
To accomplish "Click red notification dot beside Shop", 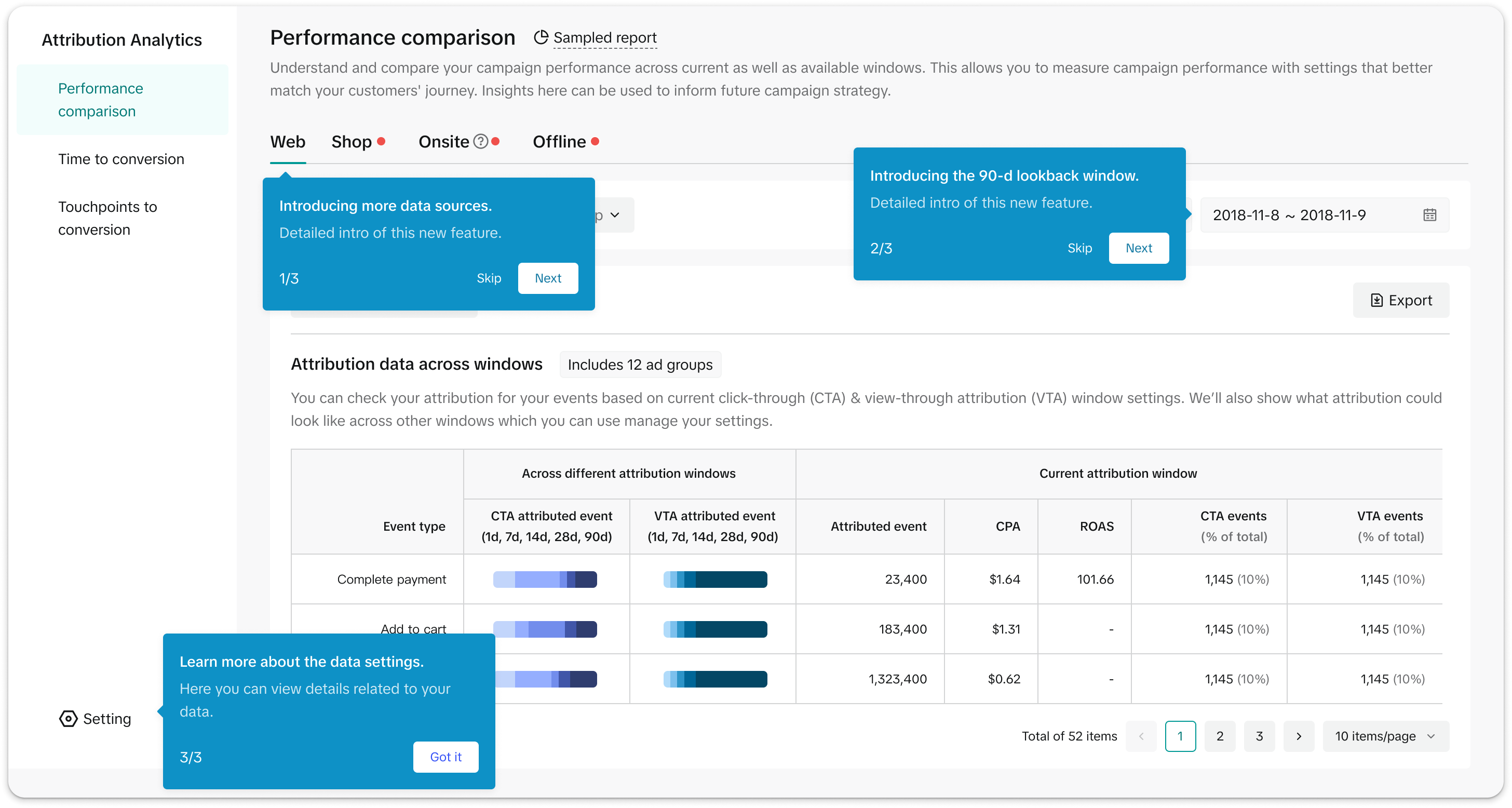I will click(x=381, y=142).
